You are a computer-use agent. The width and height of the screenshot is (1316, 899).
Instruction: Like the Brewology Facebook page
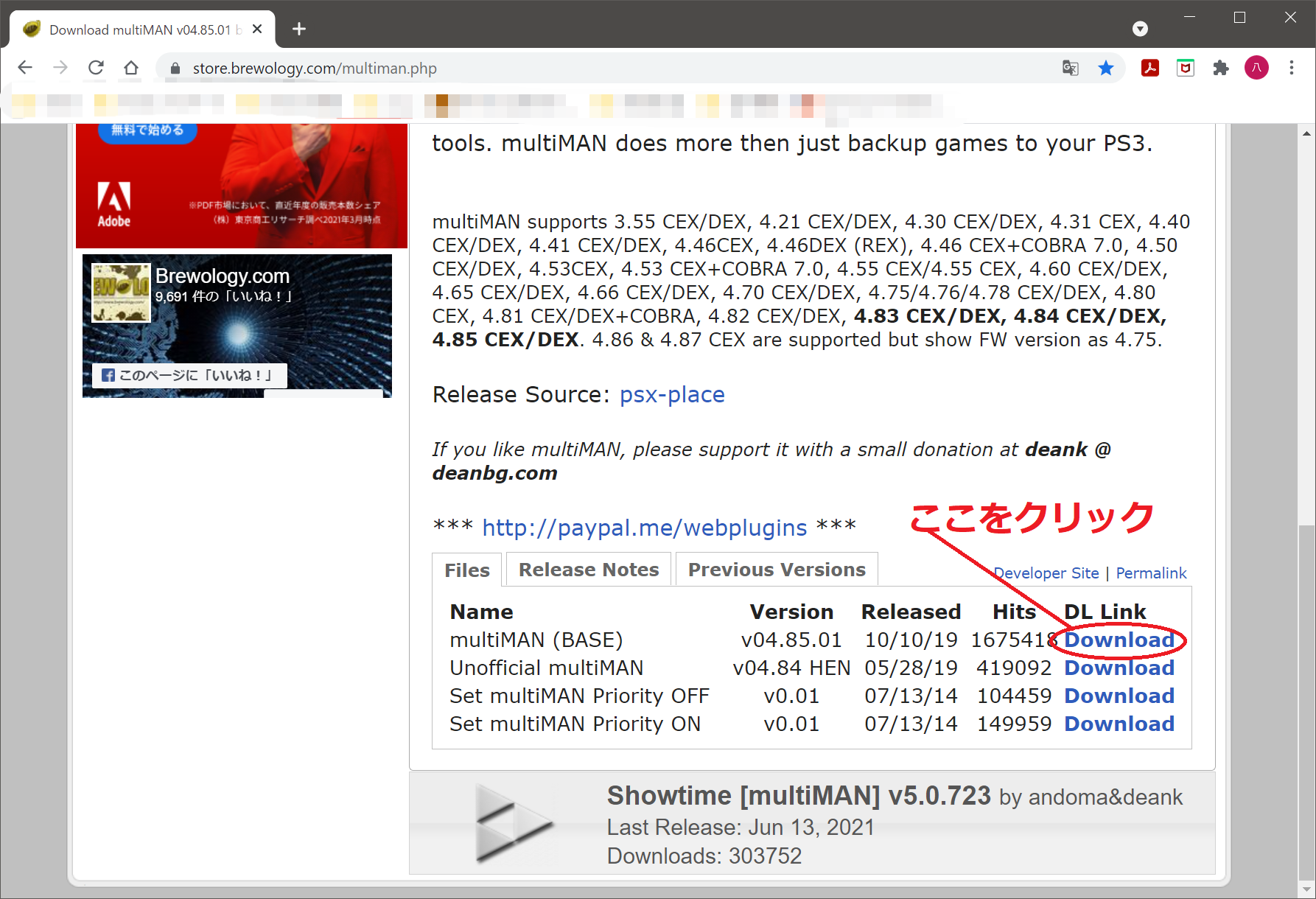[x=189, y=375]
